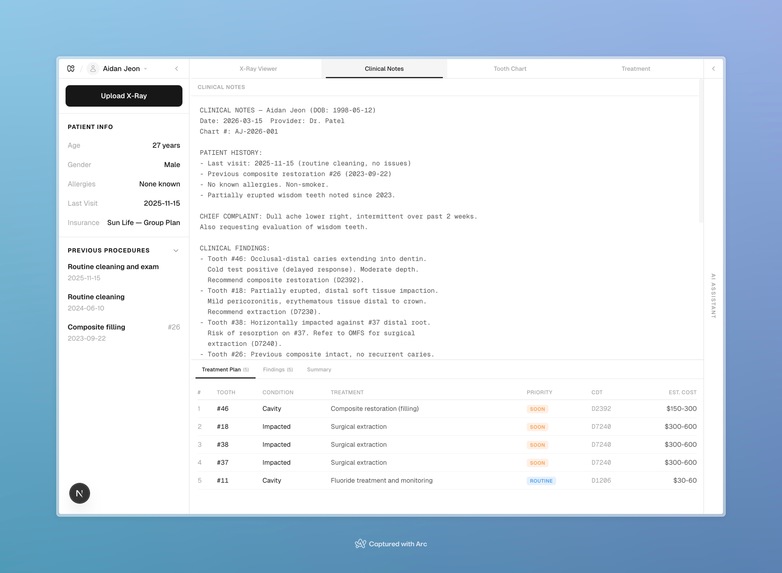Select tooth #38 in treatment table
Image resolution: width=782 pixels, height=573 pixels.
222,444
